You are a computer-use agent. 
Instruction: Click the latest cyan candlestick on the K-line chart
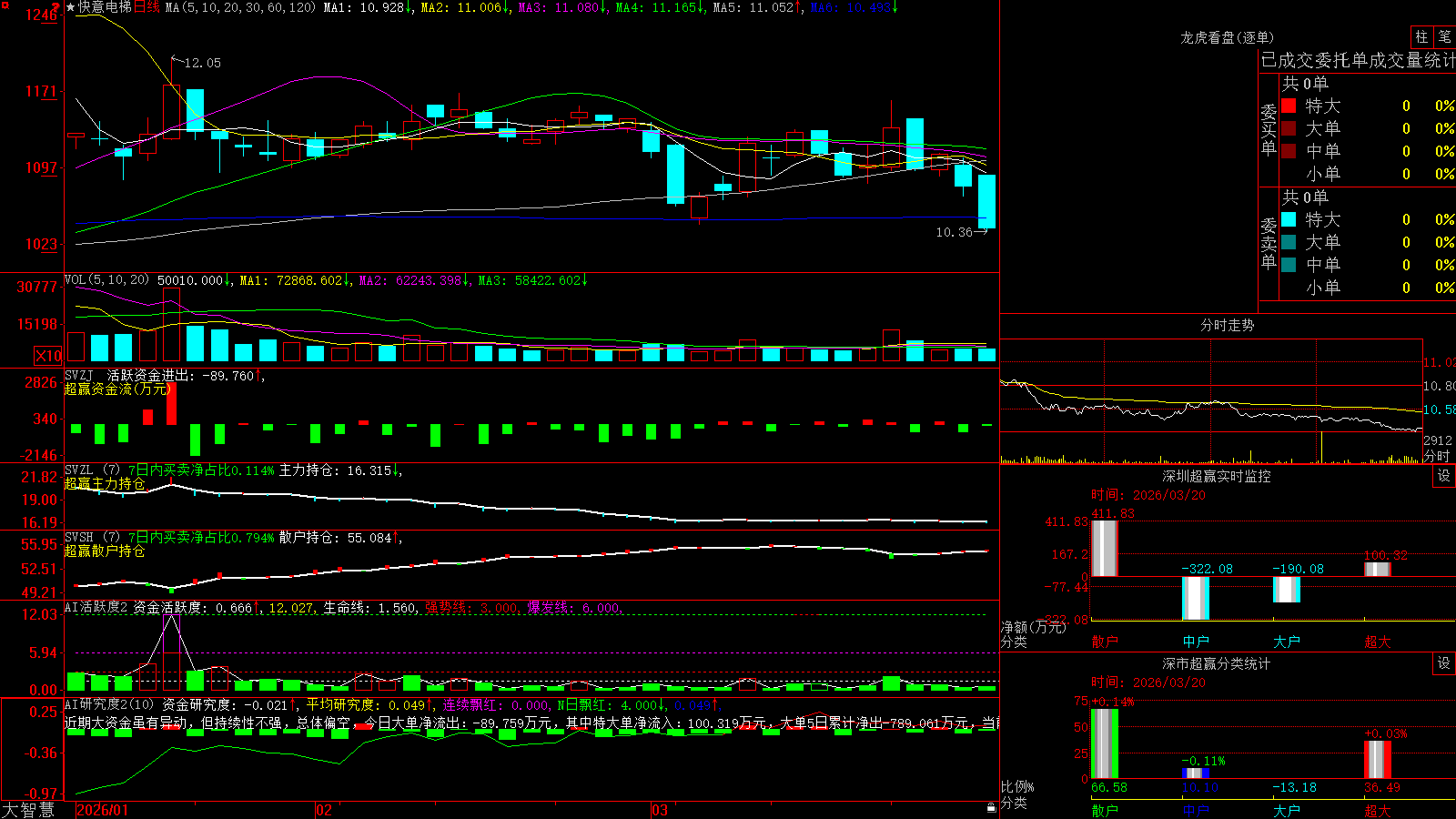[986, 201]
